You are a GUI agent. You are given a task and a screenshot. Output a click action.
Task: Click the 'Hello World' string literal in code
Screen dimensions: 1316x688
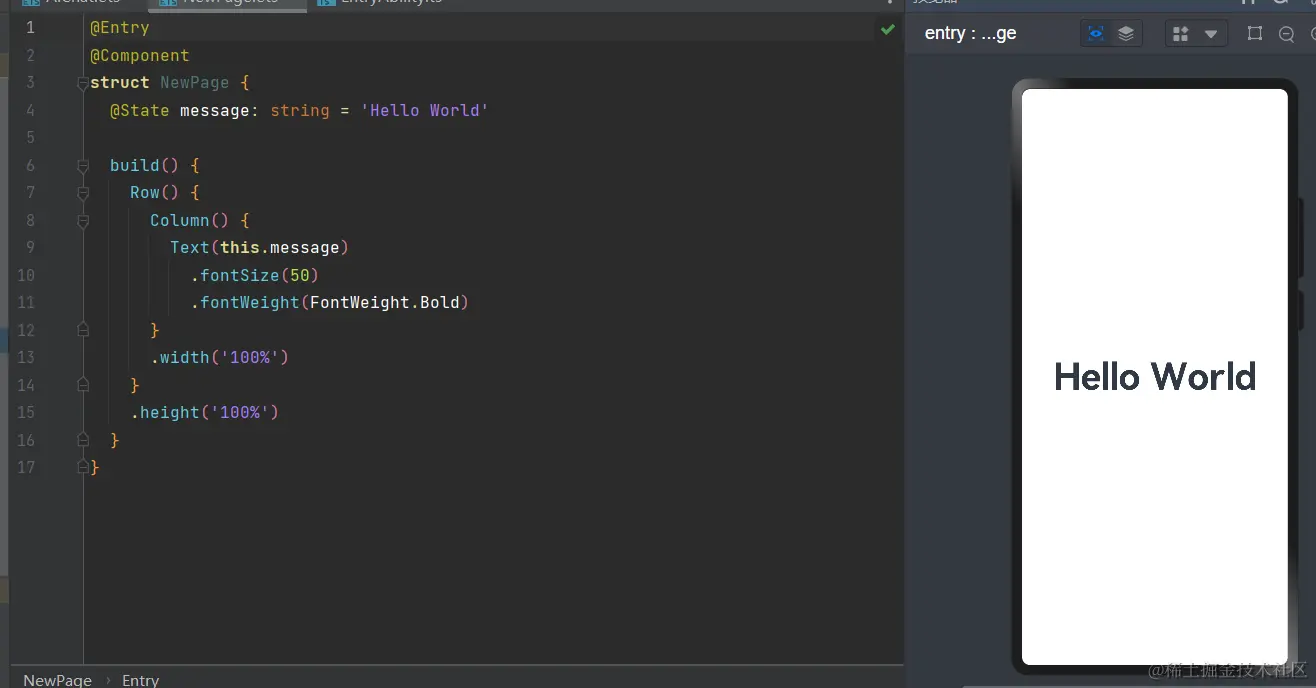click(424, 111)
